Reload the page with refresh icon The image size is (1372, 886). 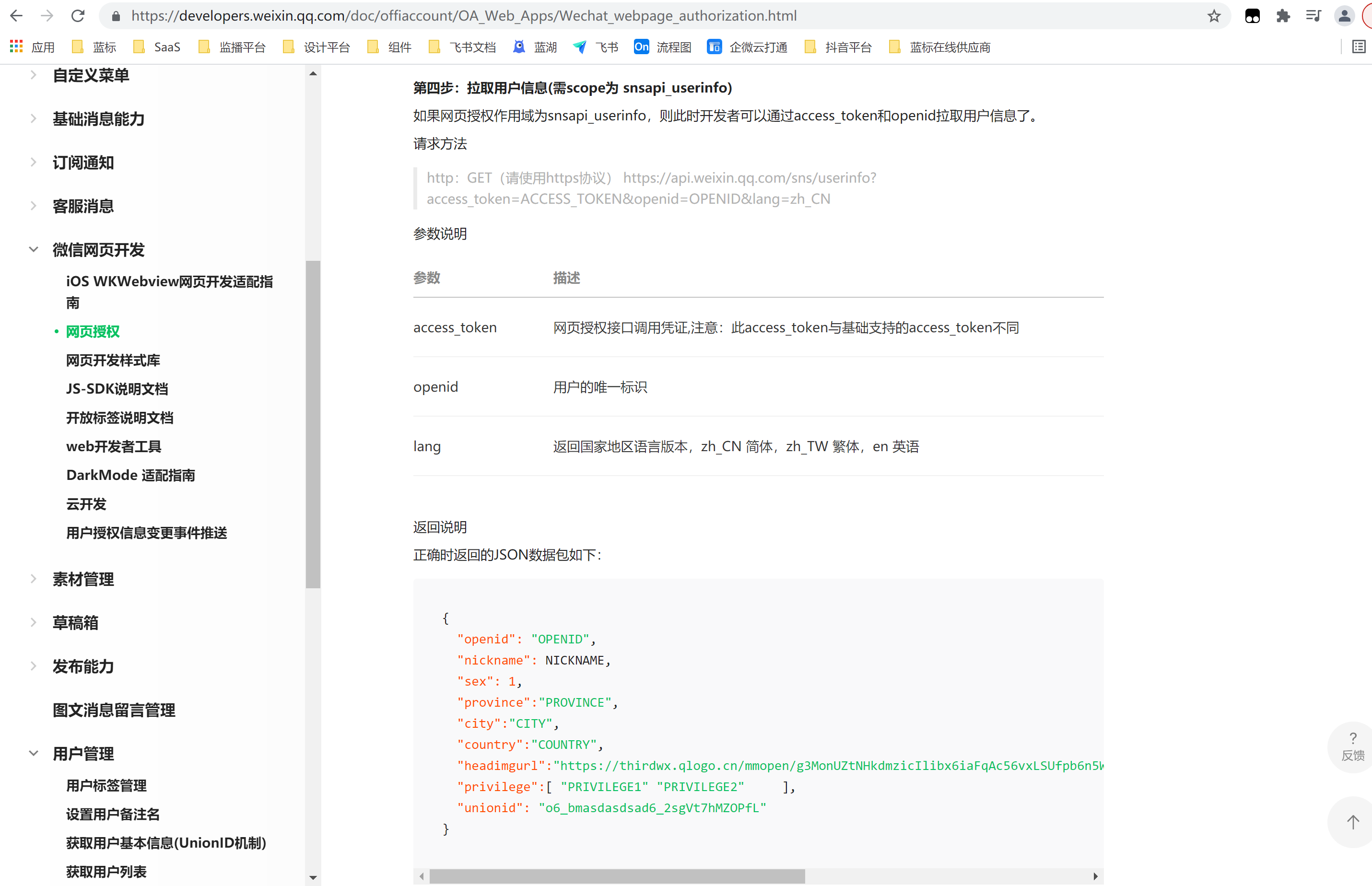coord(78,16)
